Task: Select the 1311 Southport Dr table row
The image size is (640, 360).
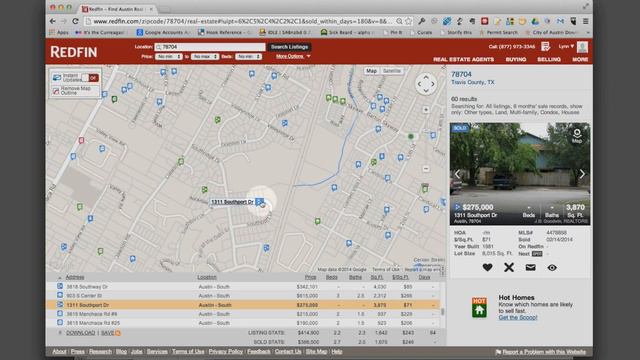Action: point(244,305)
